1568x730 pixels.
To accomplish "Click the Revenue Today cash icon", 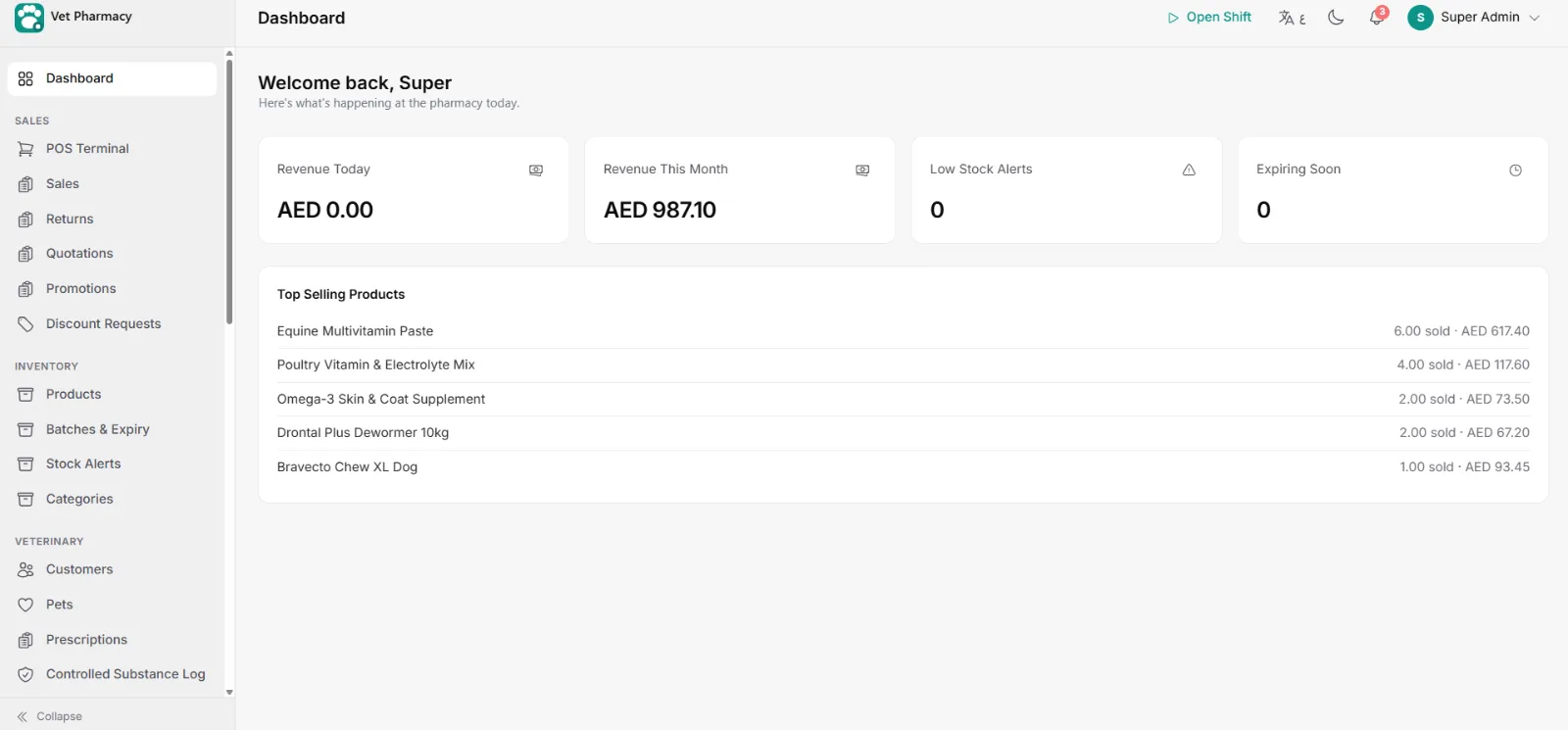I will [536, 170].
